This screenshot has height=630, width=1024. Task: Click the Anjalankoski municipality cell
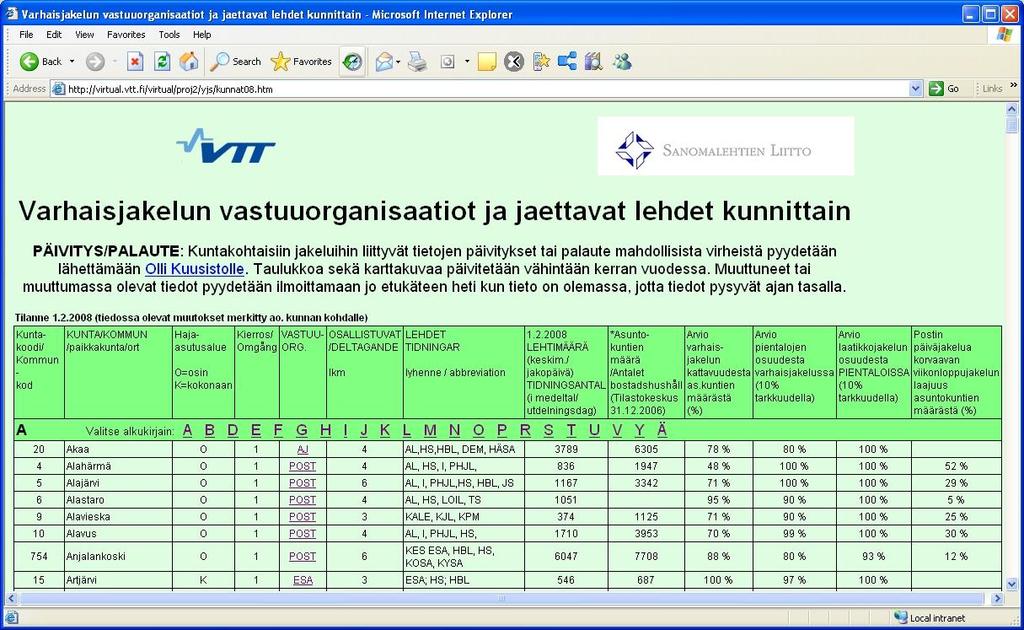[x=118, y=556]
